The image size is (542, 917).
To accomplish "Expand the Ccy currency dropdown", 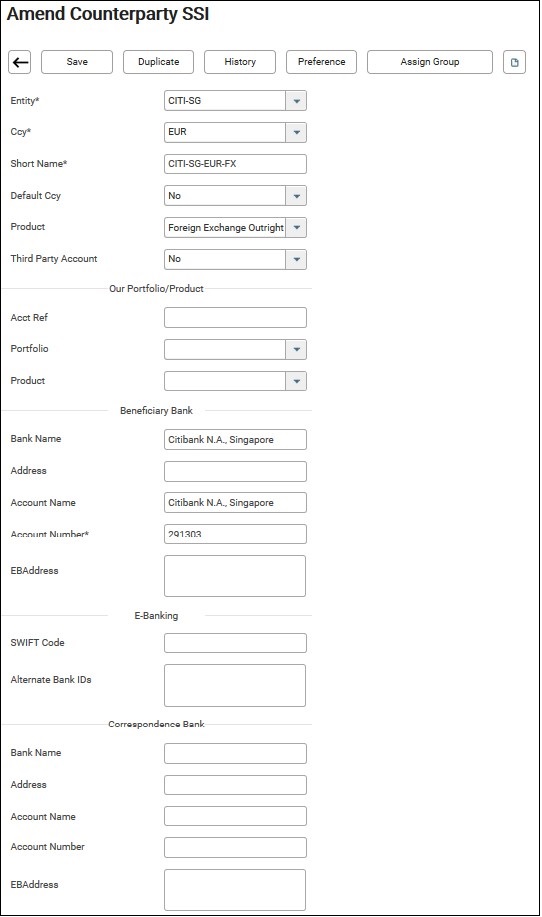I will [296, 132].
